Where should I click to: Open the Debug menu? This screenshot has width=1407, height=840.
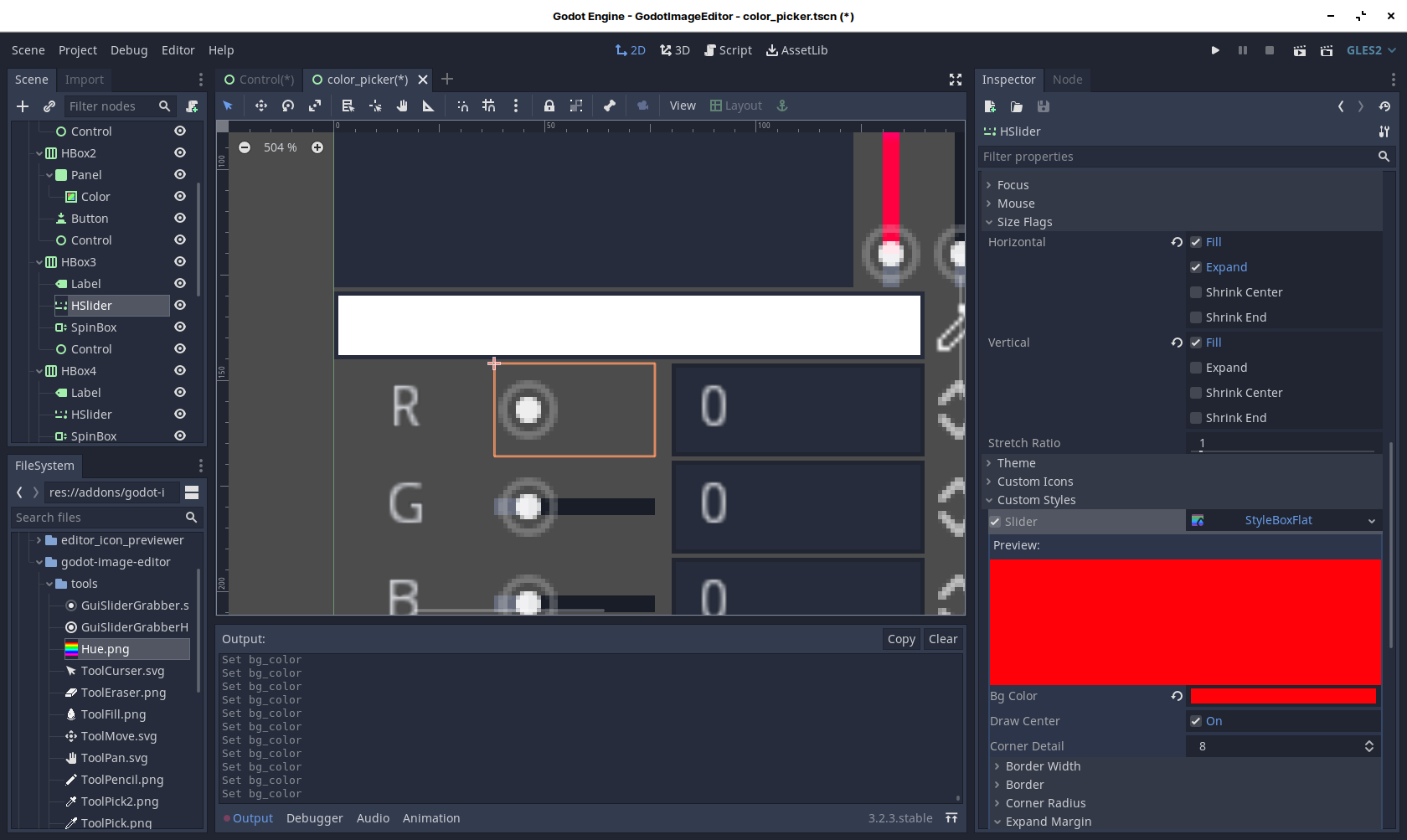click(129, 50)
